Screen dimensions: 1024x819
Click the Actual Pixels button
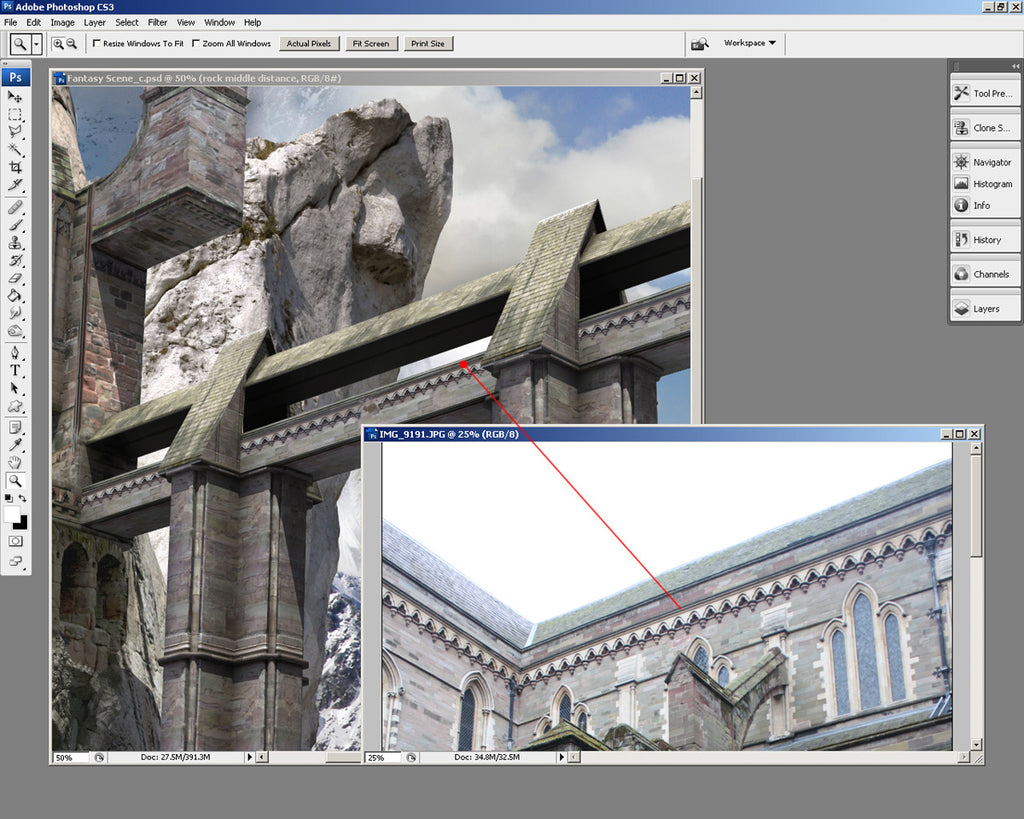point(307,44)
